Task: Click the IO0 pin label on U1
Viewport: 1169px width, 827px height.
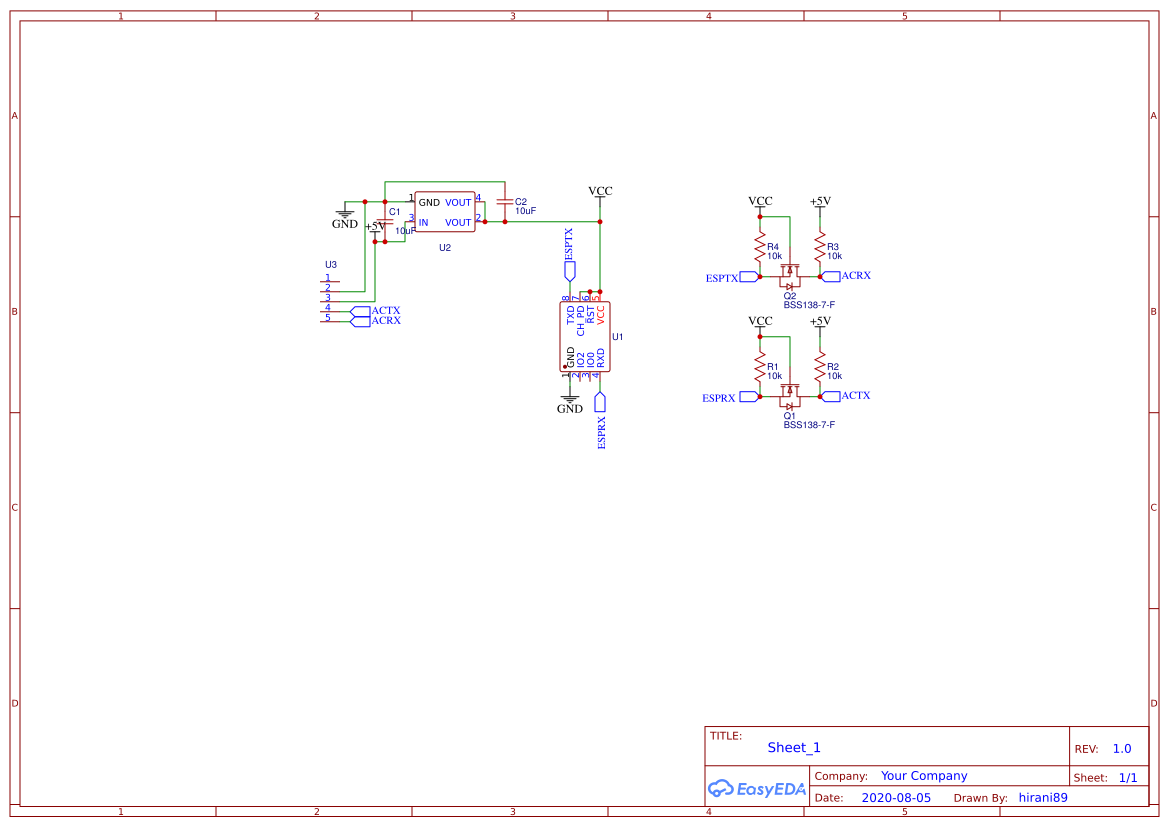Action: pyautogui.click(x=590, y=359)
